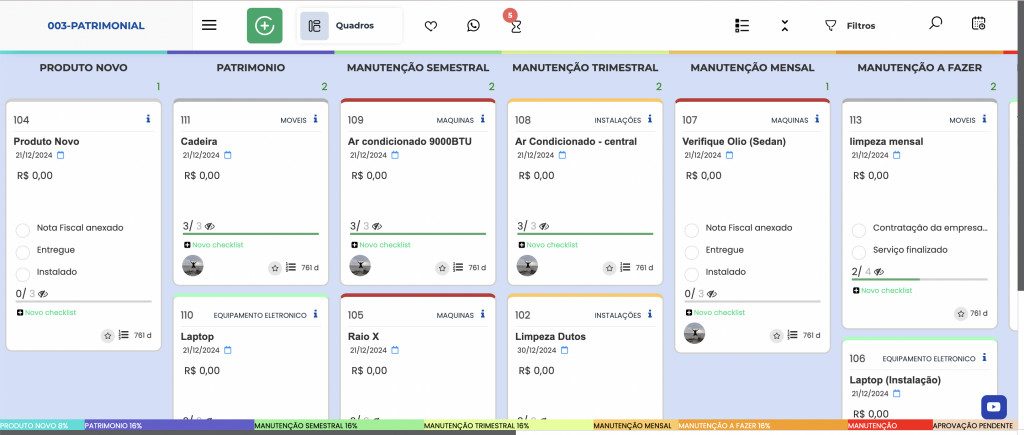Click 'Novo checklist' on card 104

pos(47,313)
